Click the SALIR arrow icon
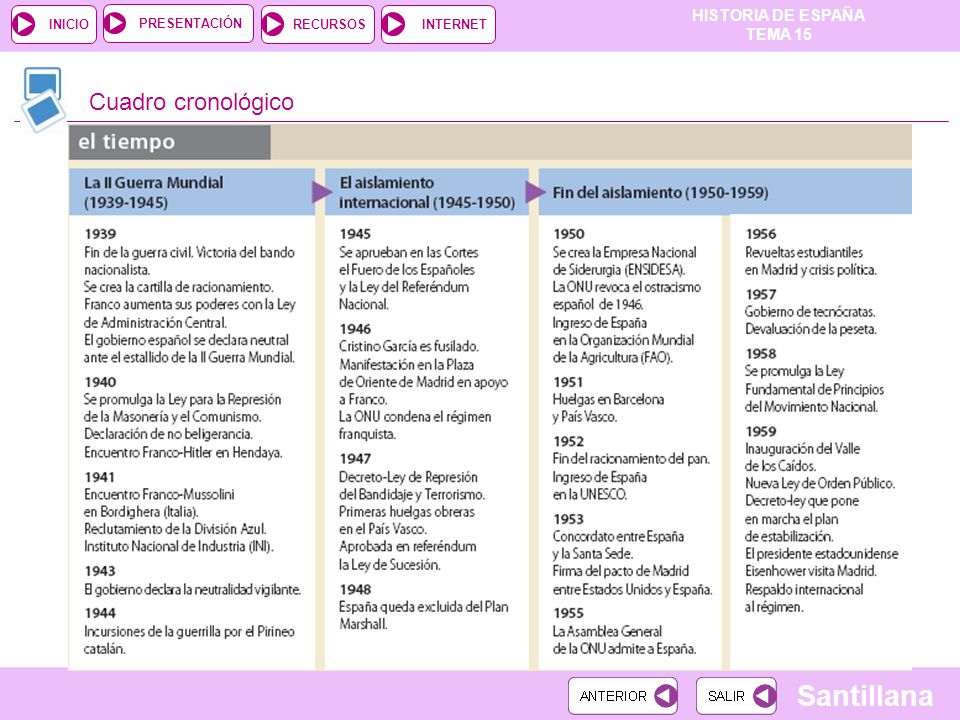This screenshot has width=960, height=720. pos(764,696)
